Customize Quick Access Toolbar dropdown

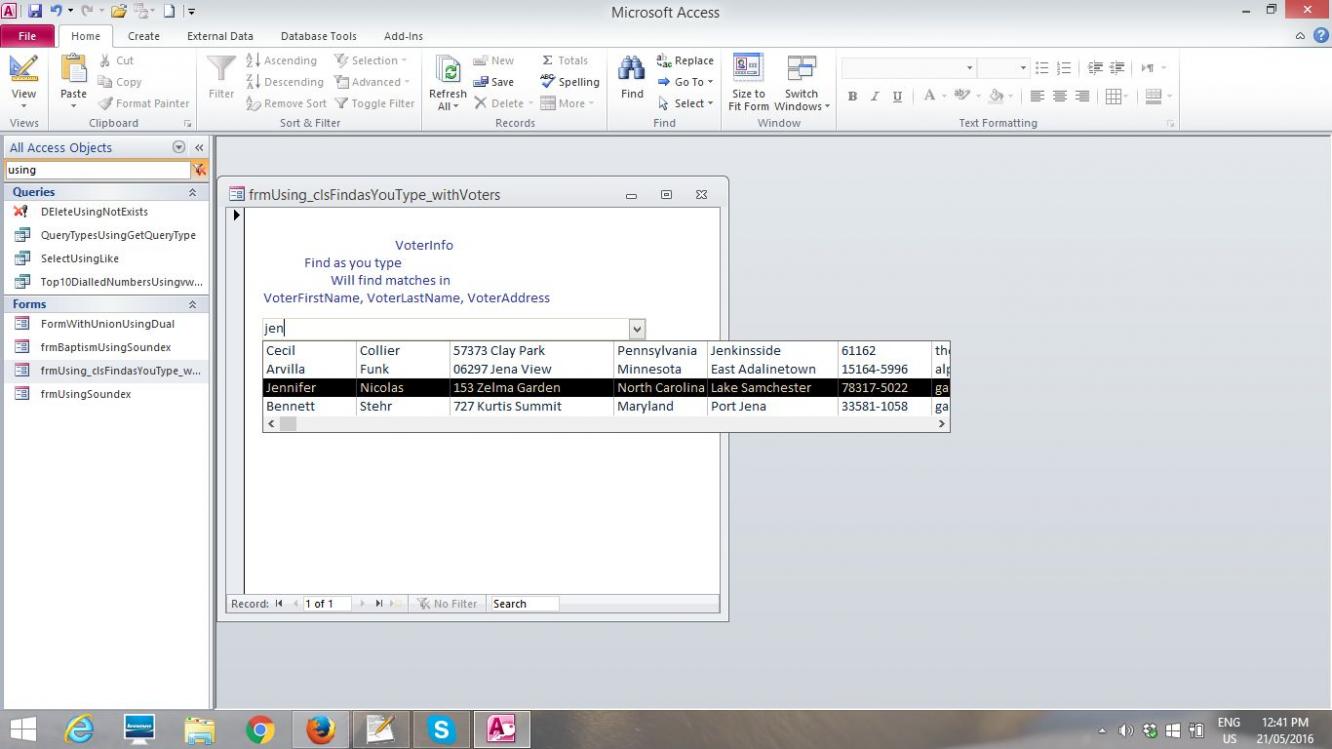pyautogui.click(x=191, y=12)
